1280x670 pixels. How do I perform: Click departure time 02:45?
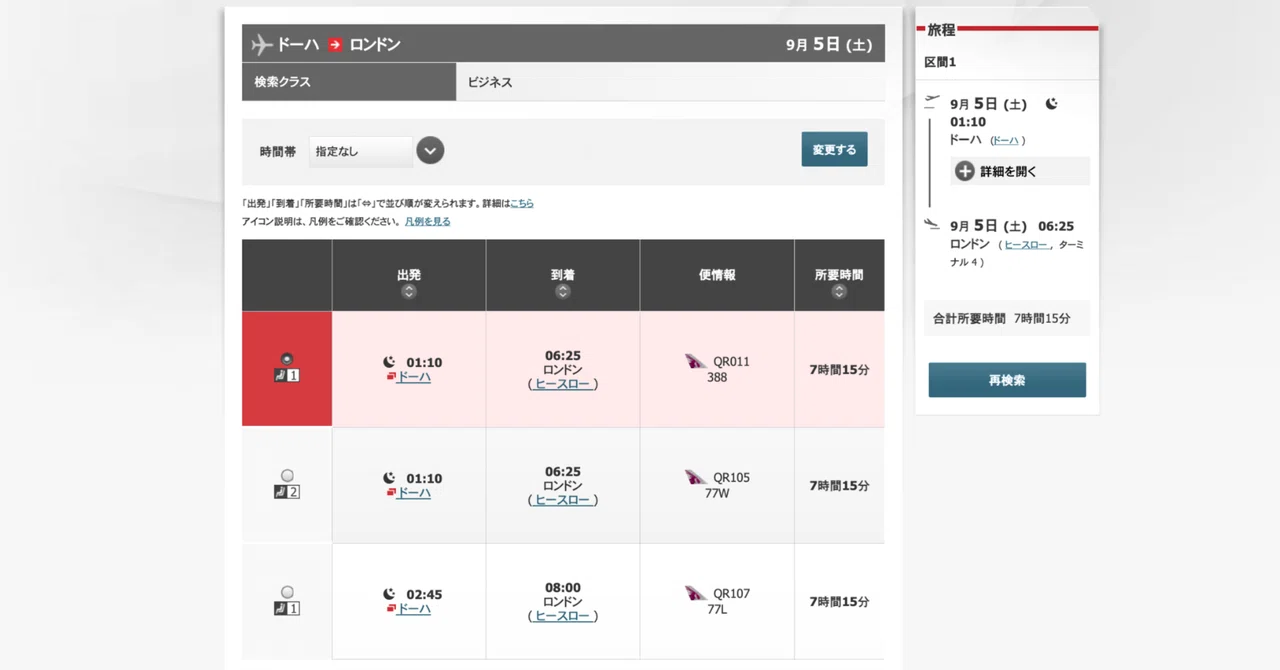point(424,594)
